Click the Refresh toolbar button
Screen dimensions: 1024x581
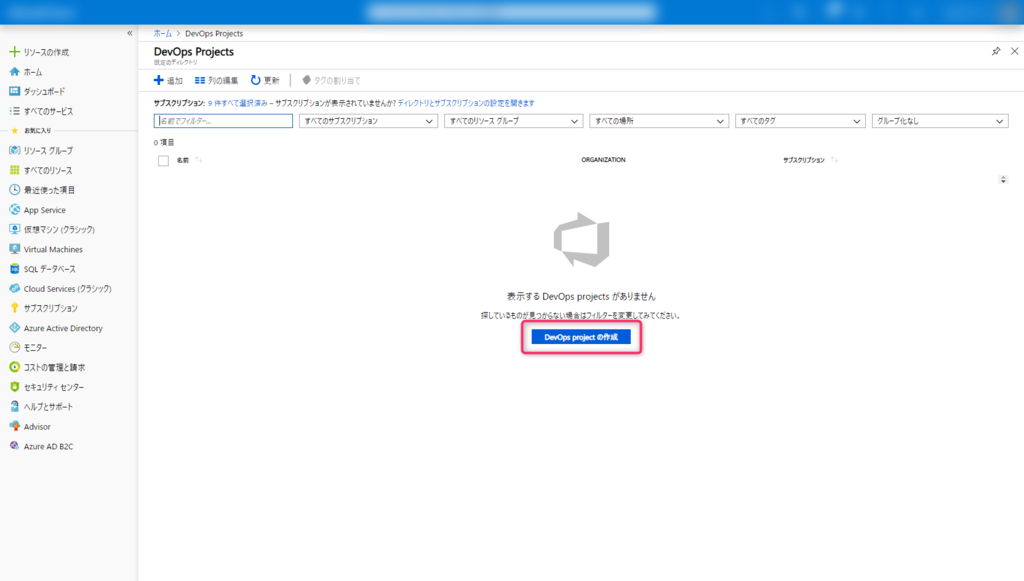(264, 80)
